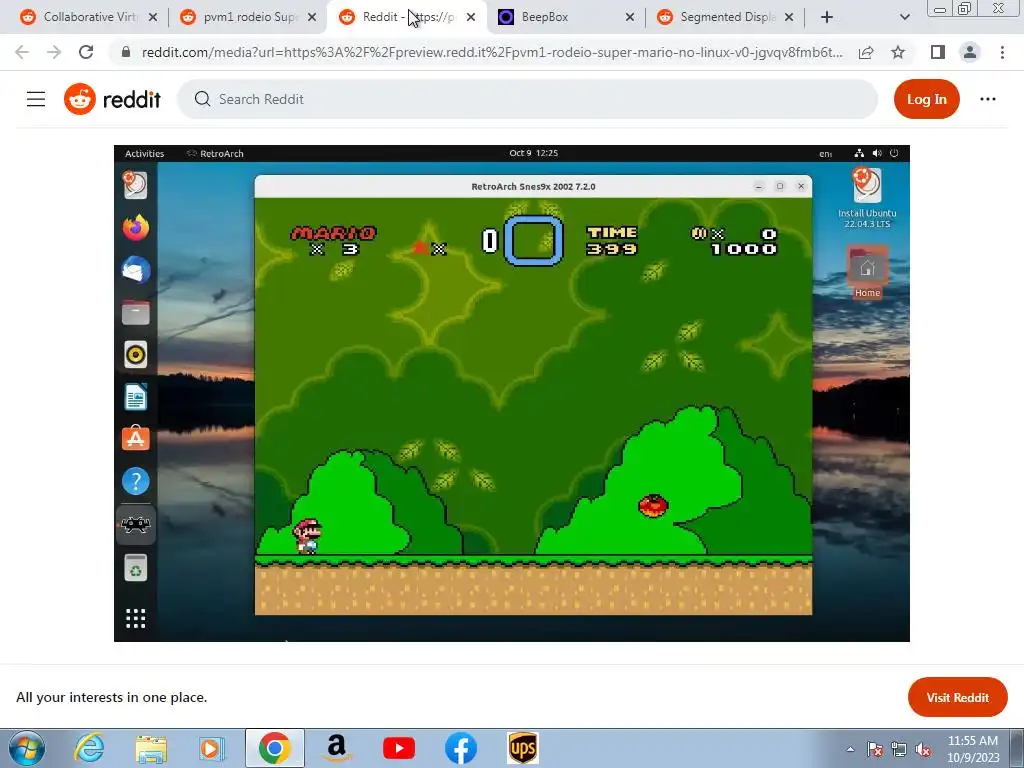Open Windows Media Player from taskbar
The width and height of the screenshot is (1024, 768).
click(212, 748)
